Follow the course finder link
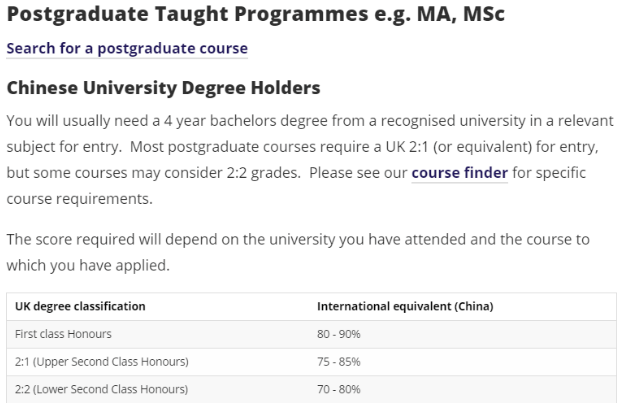Image resolution: width=619 pixels, height=403 pixels. click(x=460, y=173)
